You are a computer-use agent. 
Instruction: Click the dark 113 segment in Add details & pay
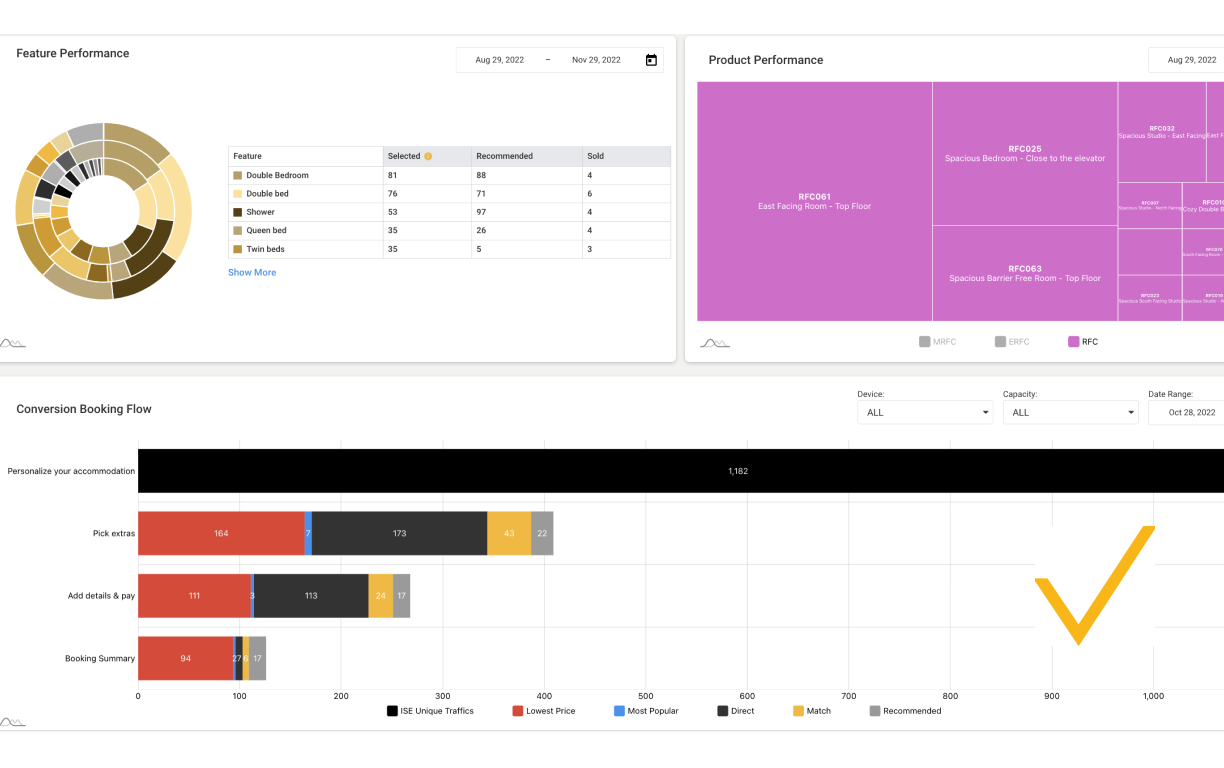311,596
